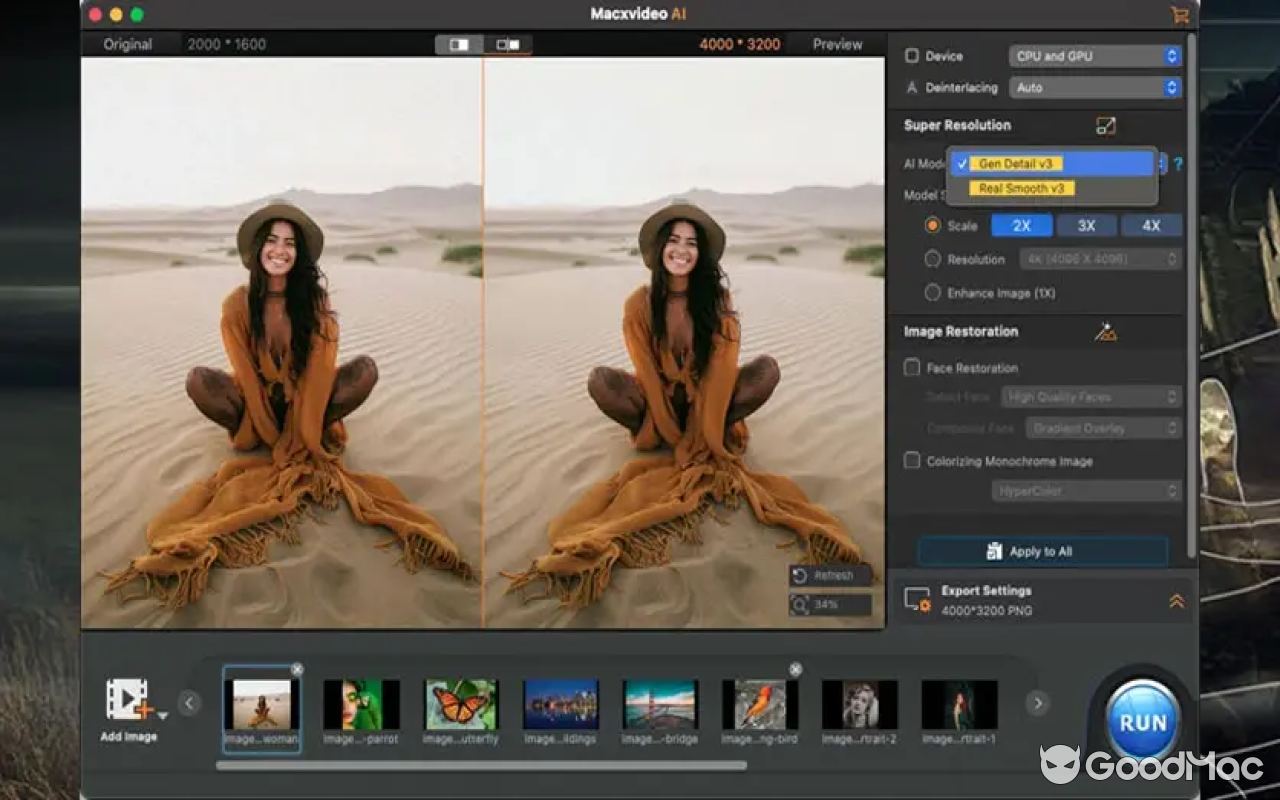Open the Device CPU and GPU dropdown

tap(1095, 56)
